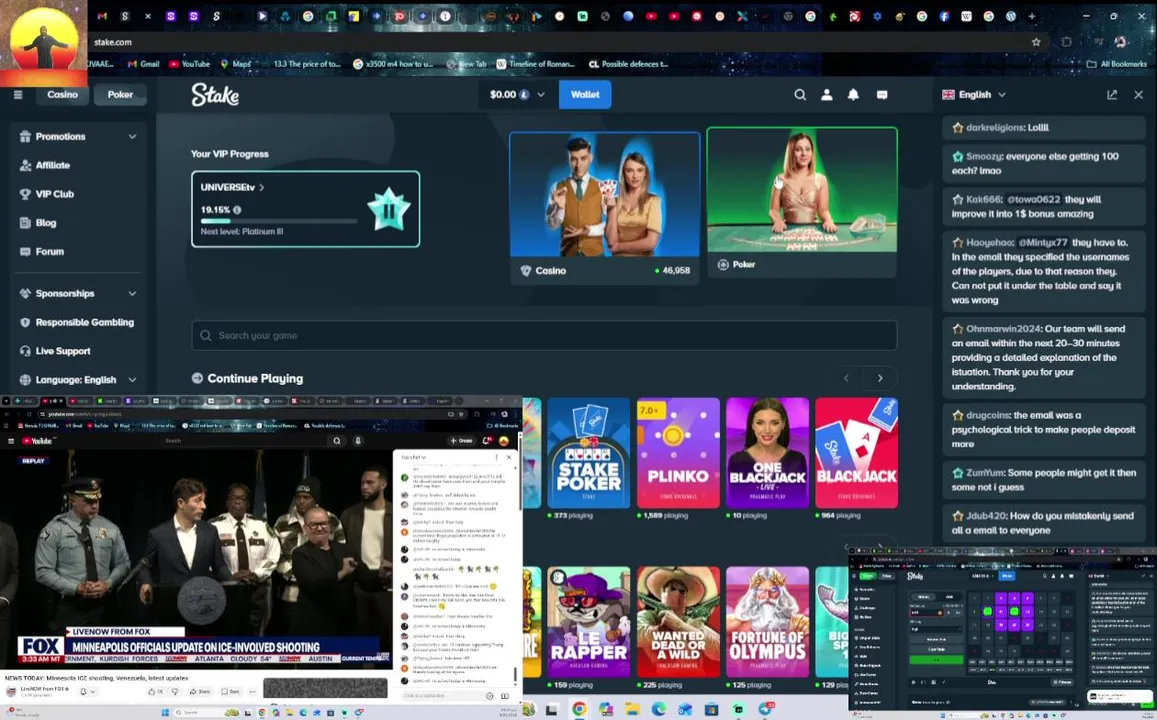Switch to Casino mode at top left

[63, 94]
